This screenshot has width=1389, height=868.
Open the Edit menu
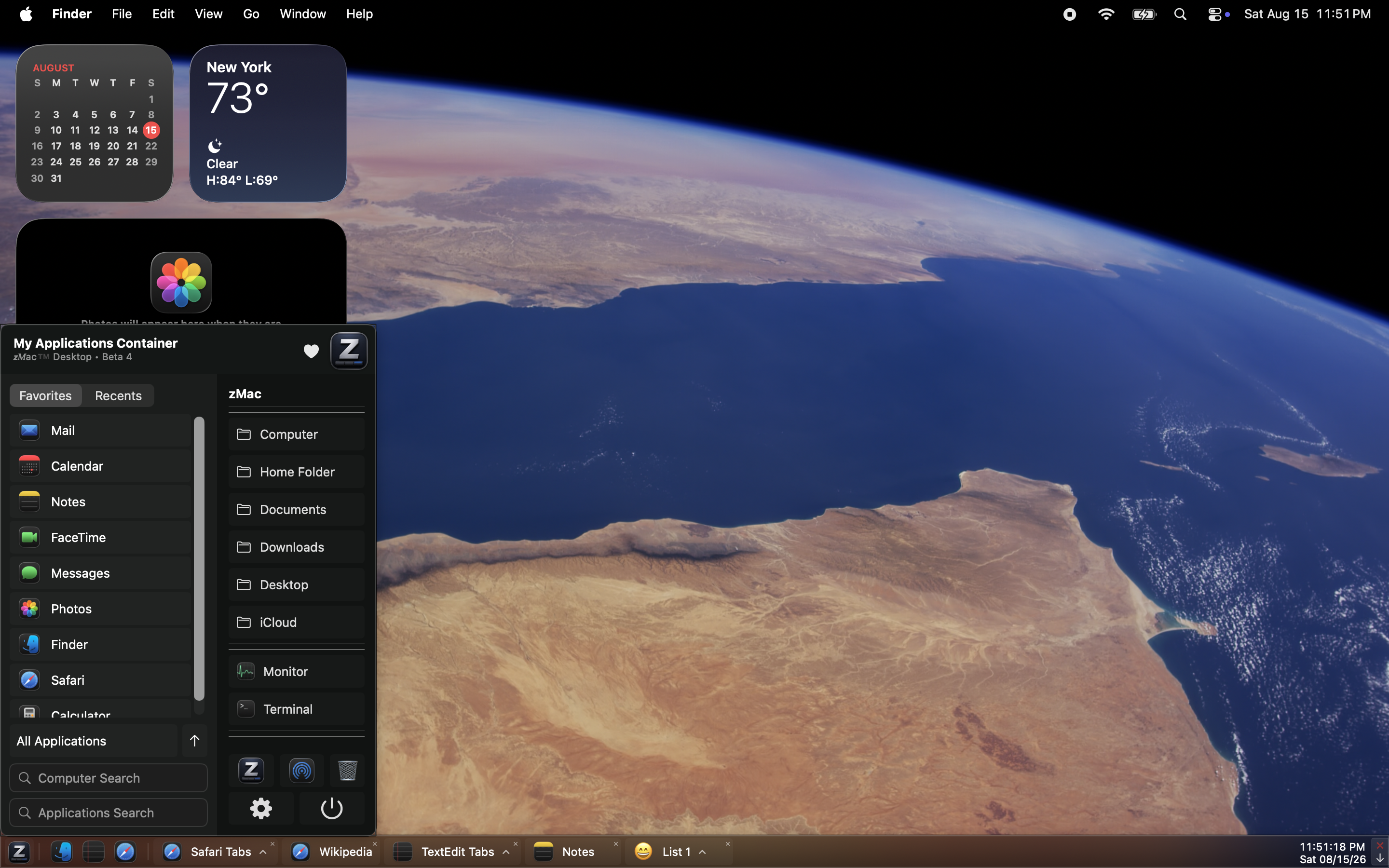[163, 14]
